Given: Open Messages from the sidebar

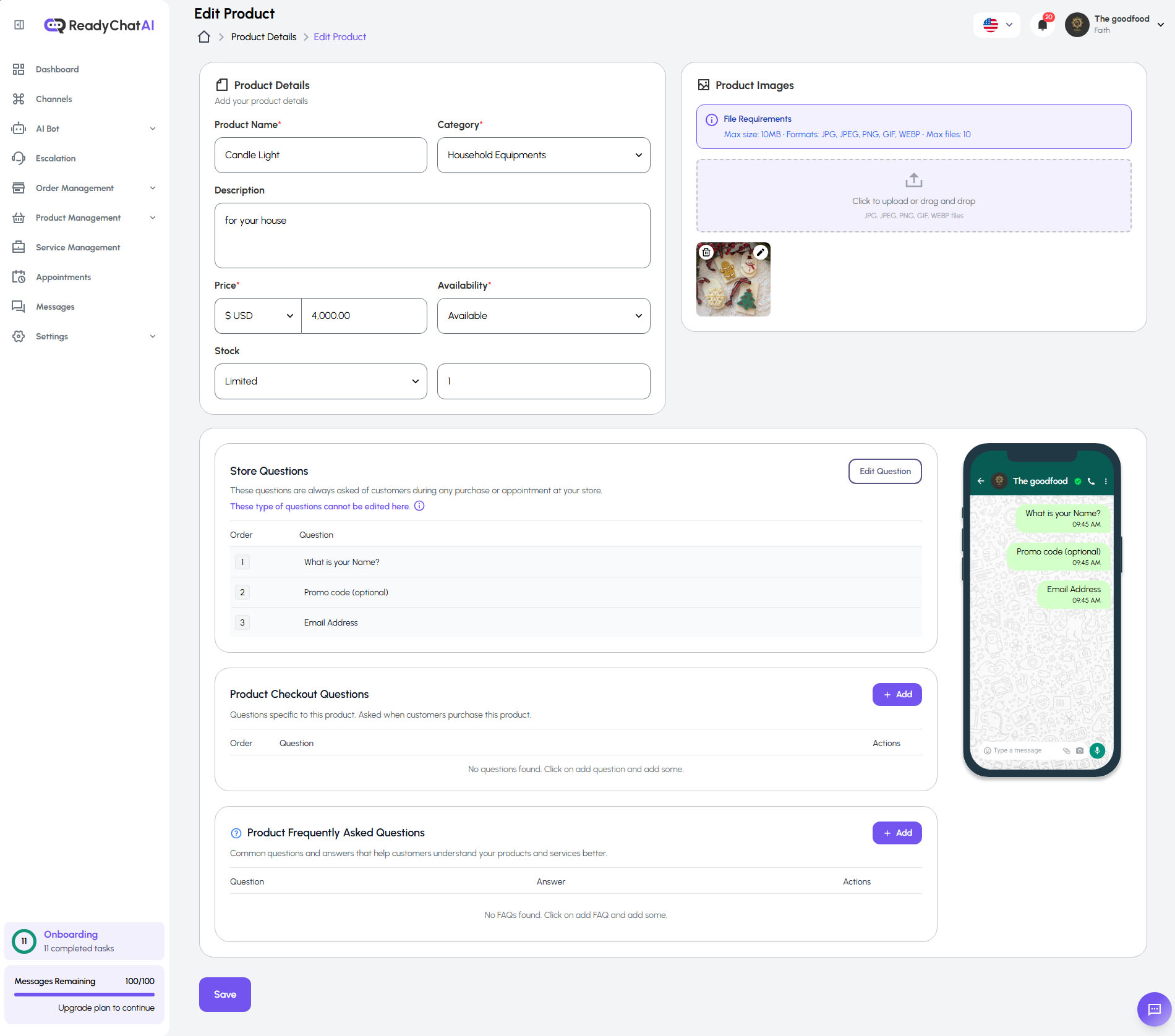Looking at the screenshot, I should point(56,307).
